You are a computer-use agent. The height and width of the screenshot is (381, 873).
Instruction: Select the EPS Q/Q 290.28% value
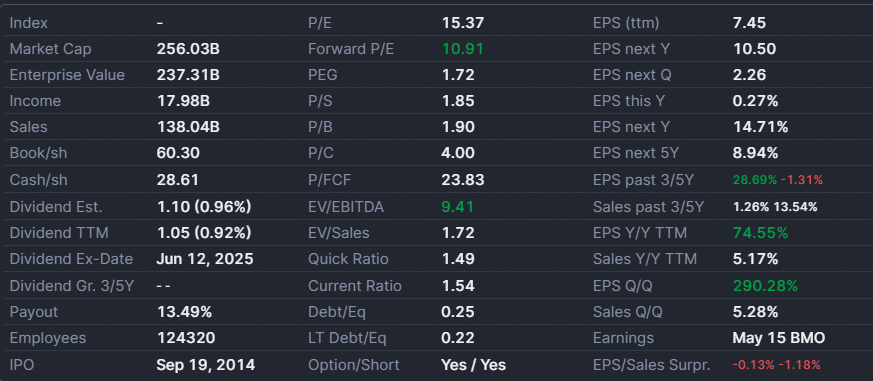(765, 286)
